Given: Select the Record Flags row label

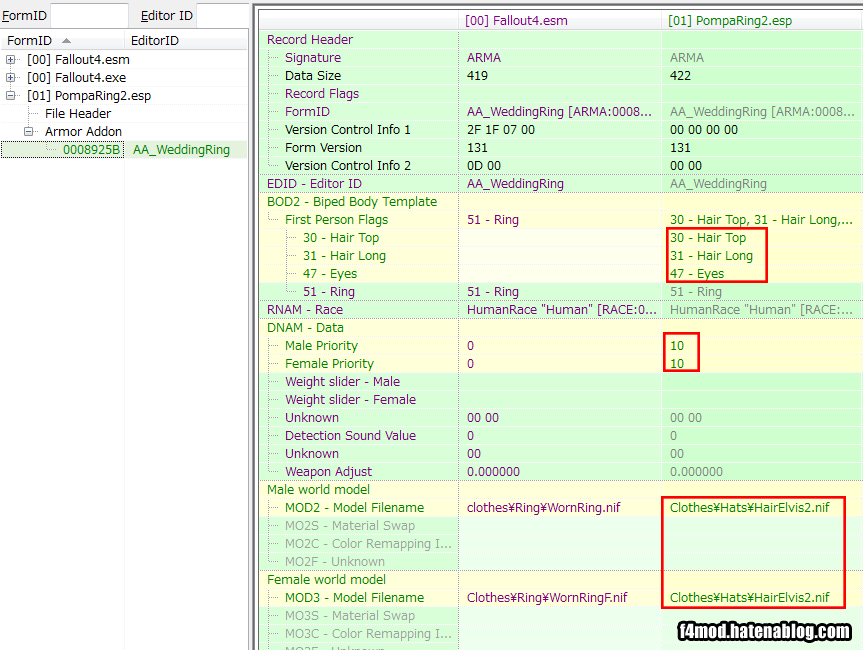Looking at the screenshot, I should (x=321, y=94).
